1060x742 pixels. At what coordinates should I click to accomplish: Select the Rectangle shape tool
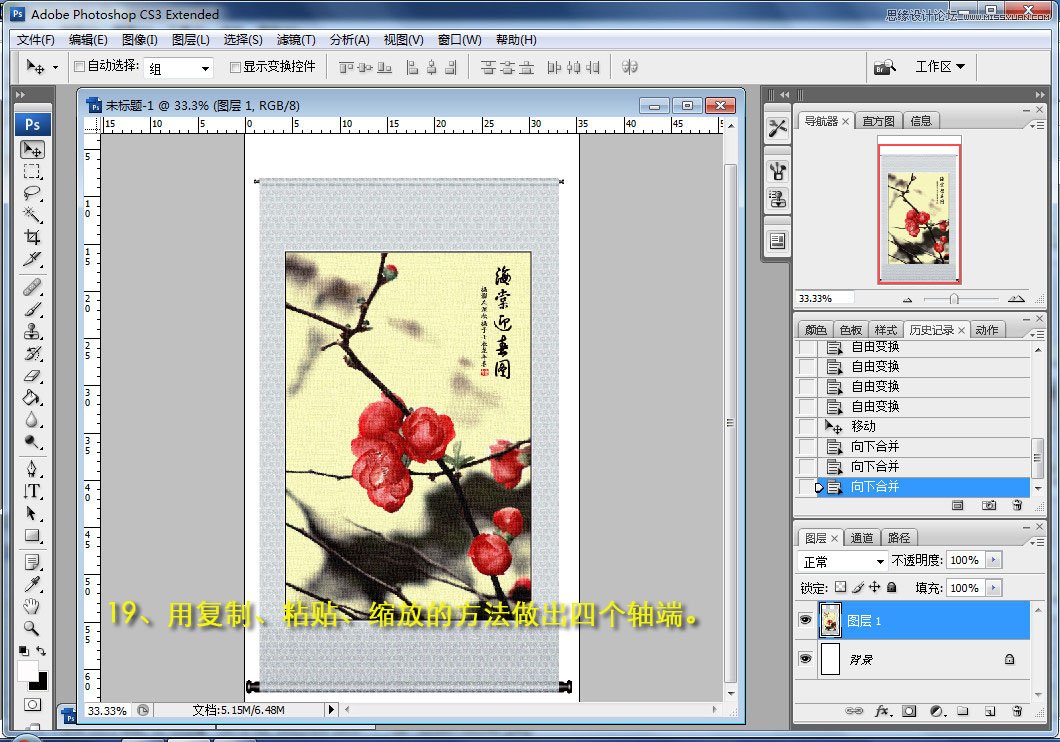pyautogui.click(x=32, y=535)
